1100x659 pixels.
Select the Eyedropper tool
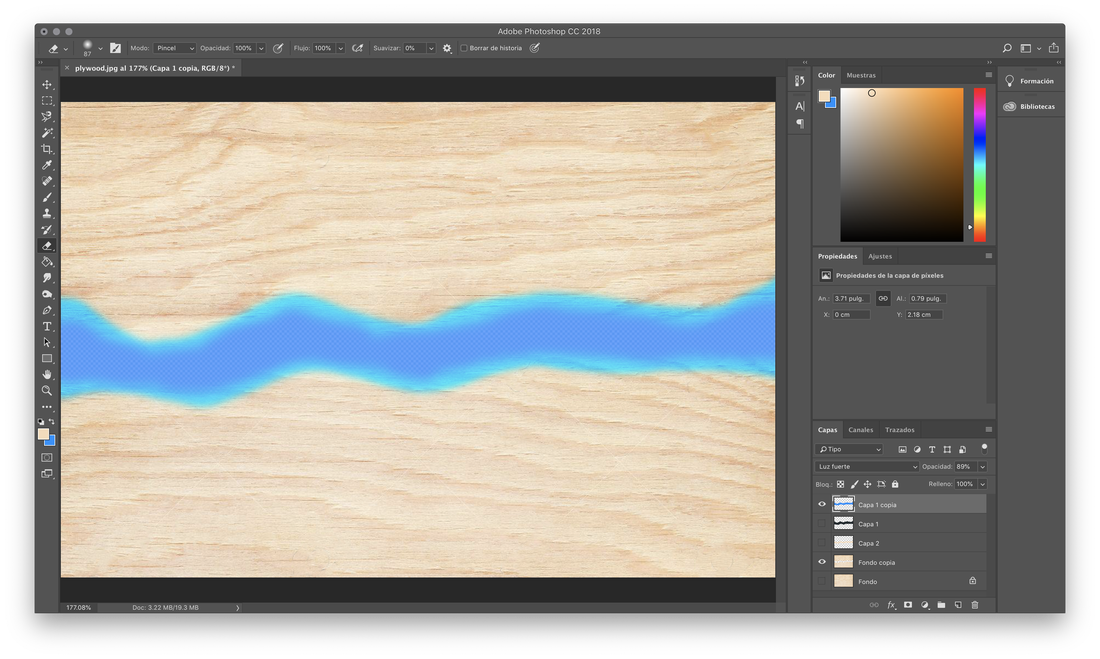point(47,165)
